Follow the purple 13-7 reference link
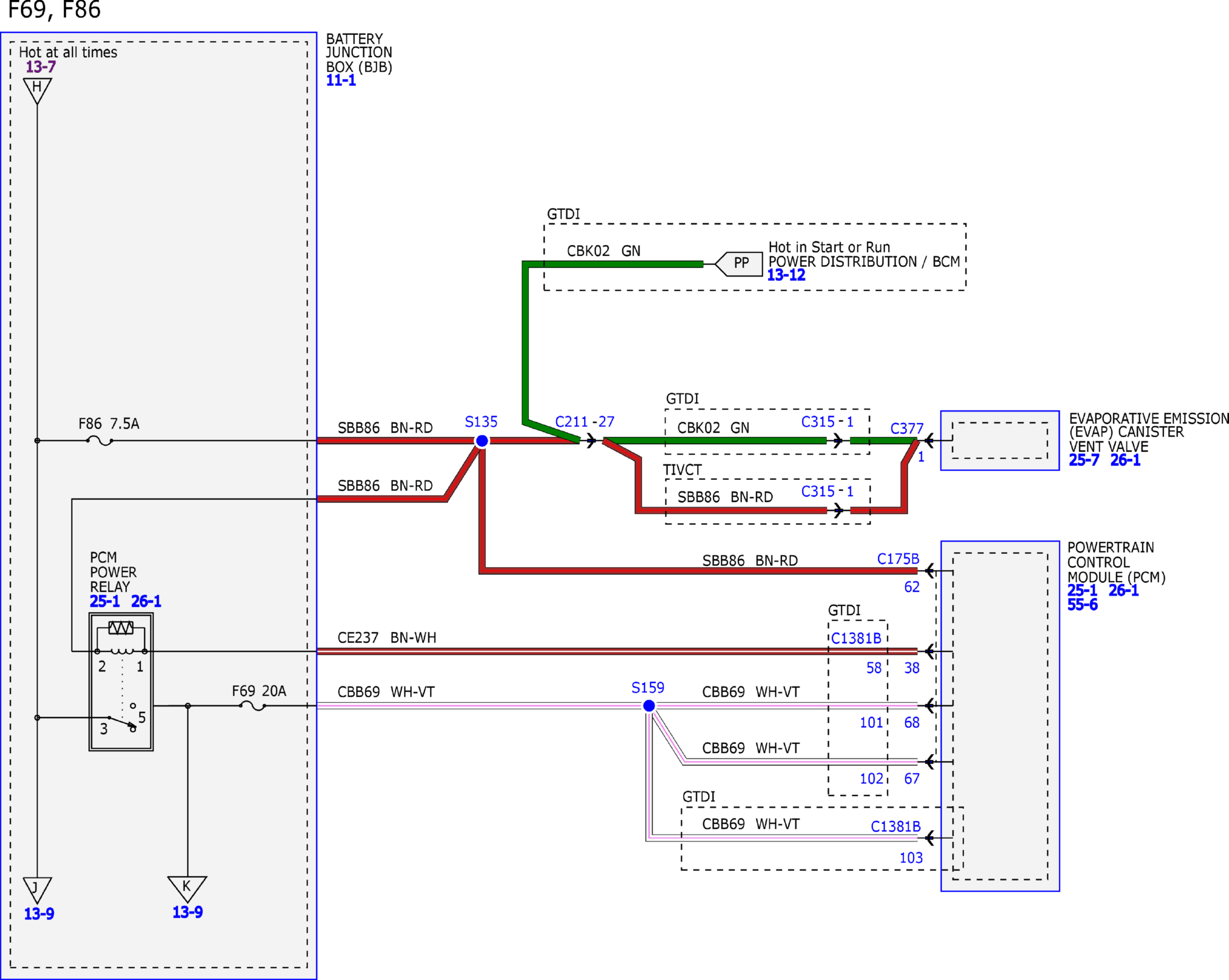 (40, 67)
